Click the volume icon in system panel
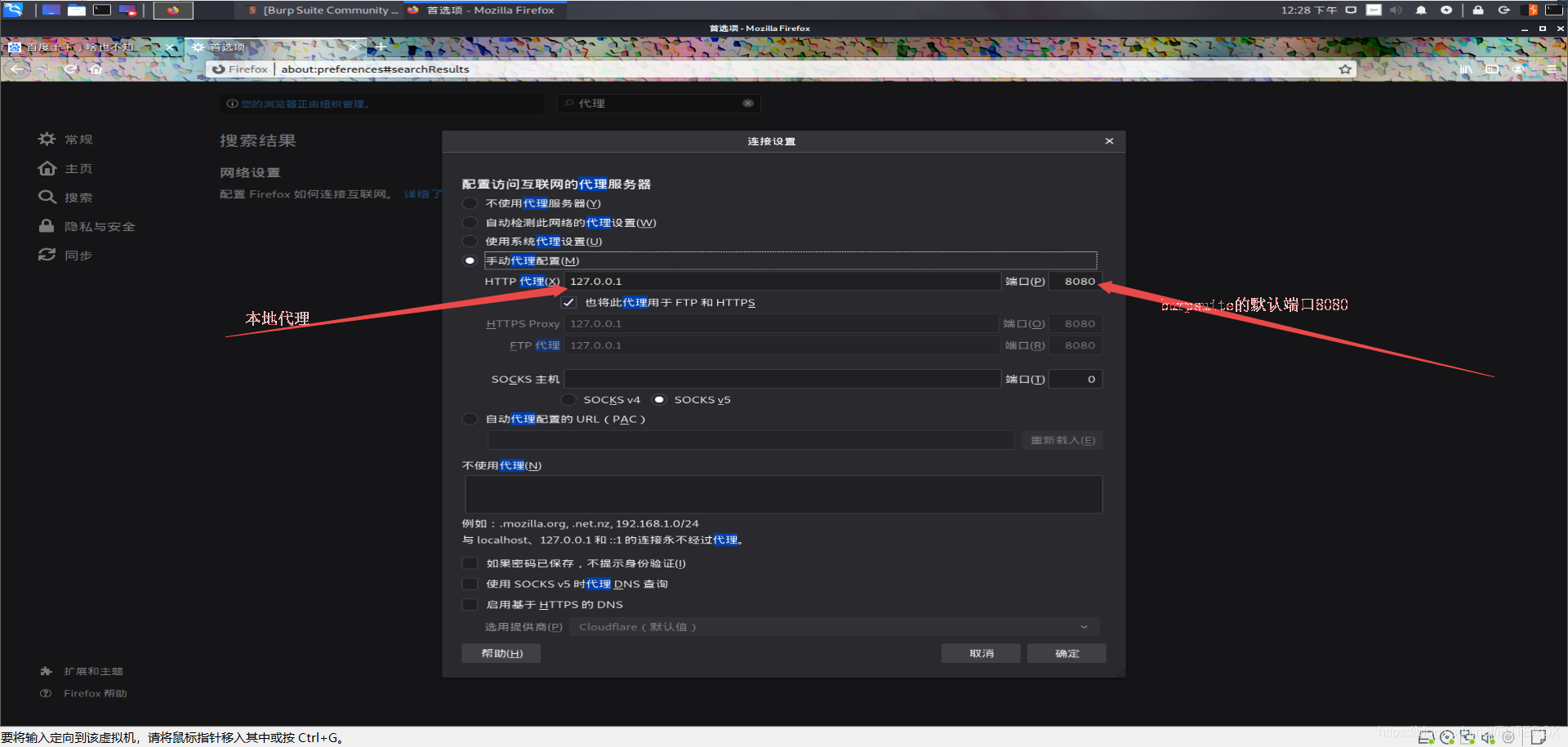The image size is (1568, 747). (x=1396, y=10)
